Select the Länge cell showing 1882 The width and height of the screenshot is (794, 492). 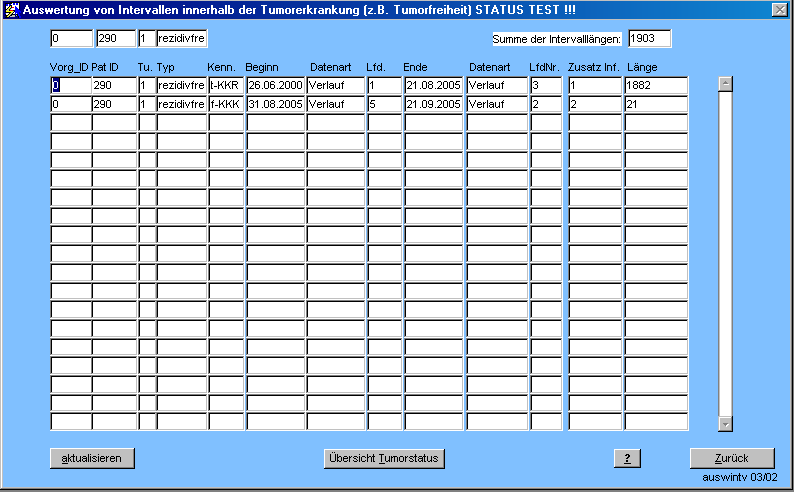point(655,86)
